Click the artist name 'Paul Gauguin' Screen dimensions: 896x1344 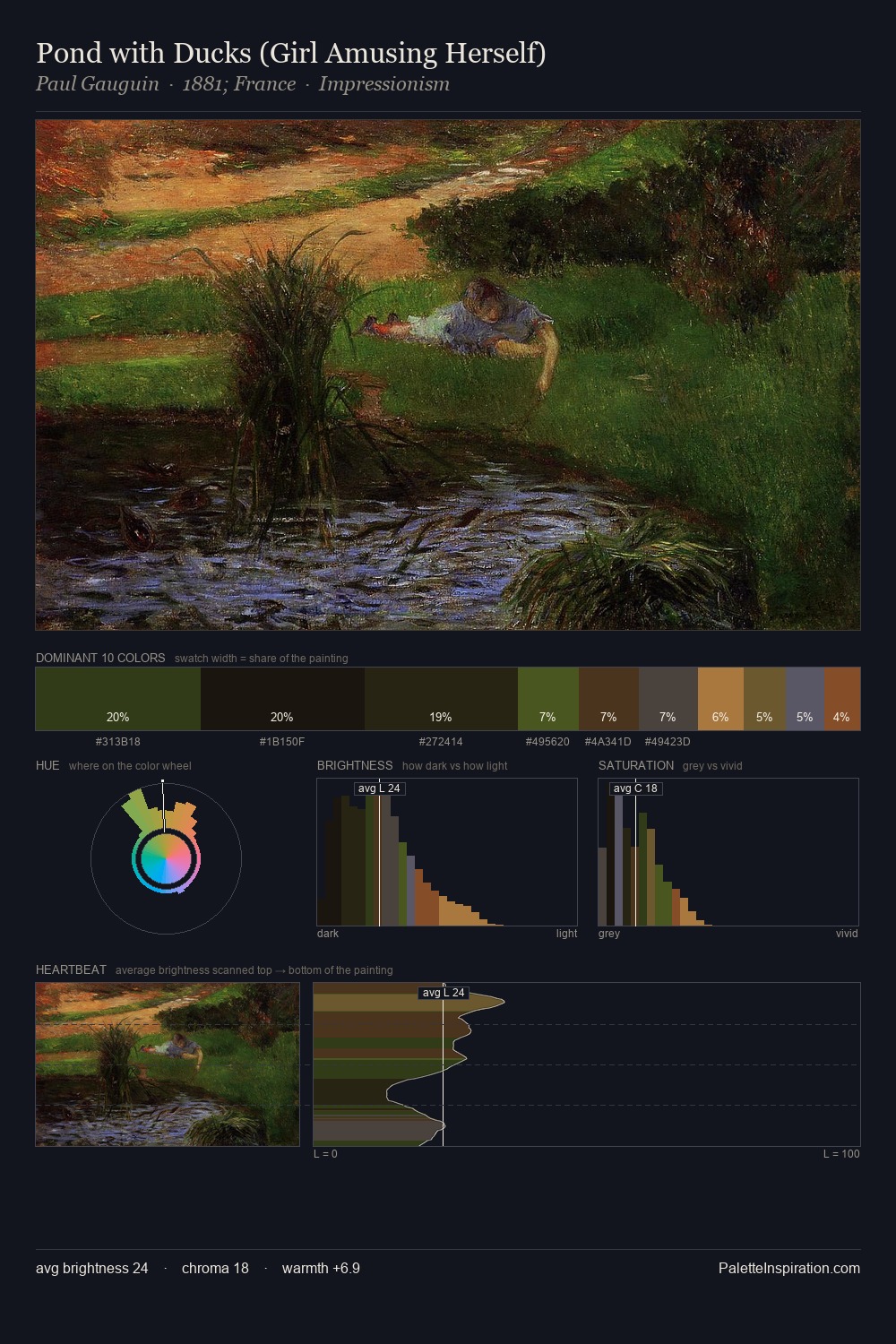[x=98, y=84]
